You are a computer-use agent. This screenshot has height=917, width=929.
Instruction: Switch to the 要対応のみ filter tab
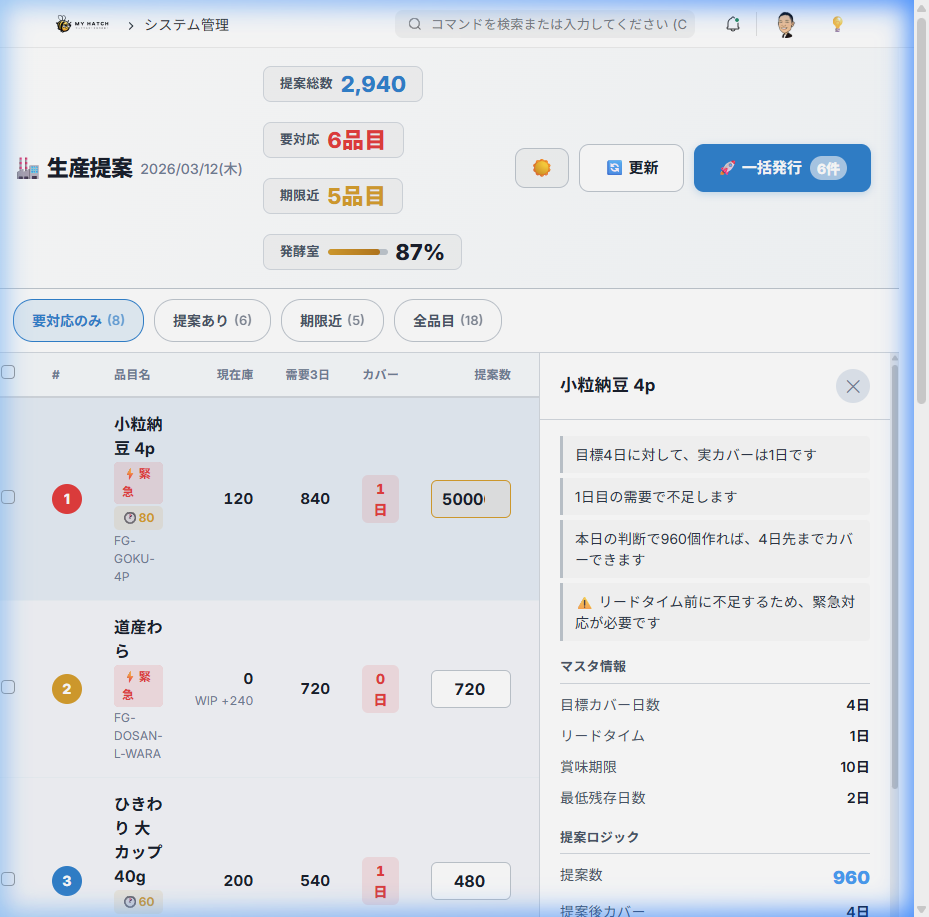pyautogui.click(x=78, y=321)
